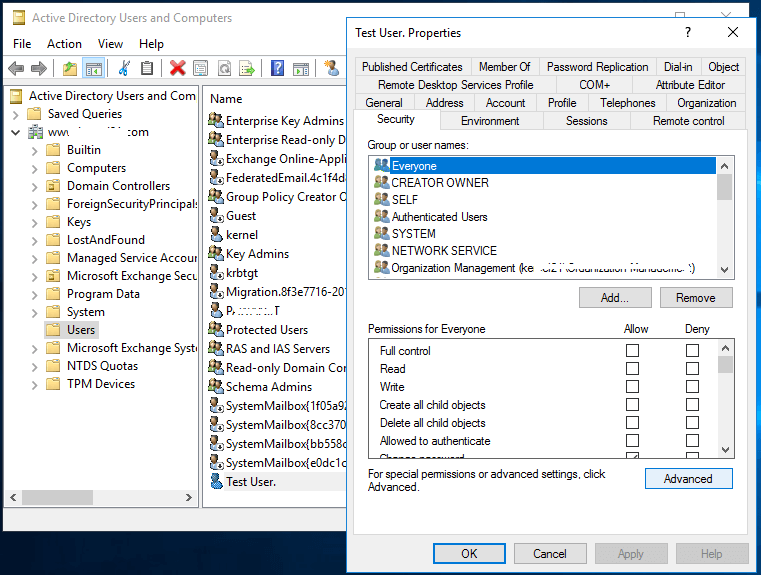Open the Action menu

pos(64,44)
